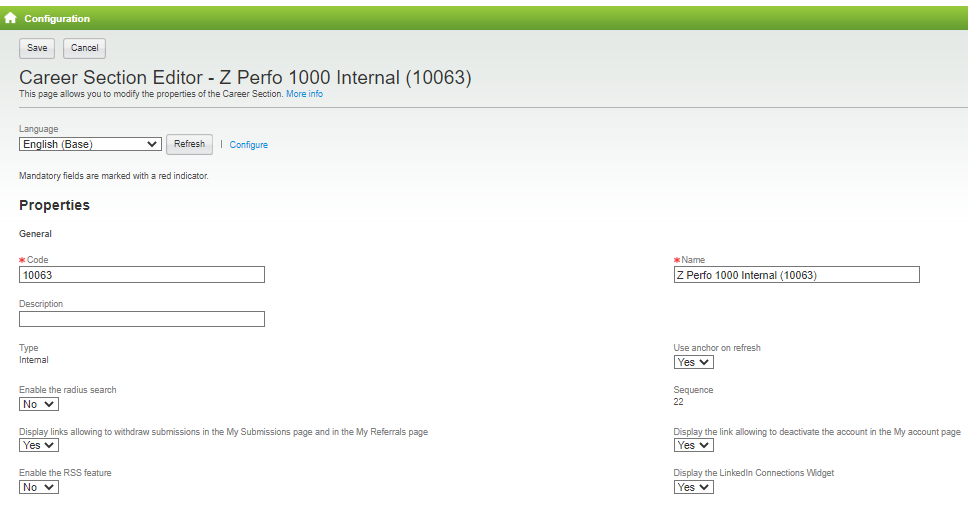This screenshot has height=506, width=968.
Task: Open the Enable the radius search dropdown
Action: pyautogui.click(x=39, y=404)
